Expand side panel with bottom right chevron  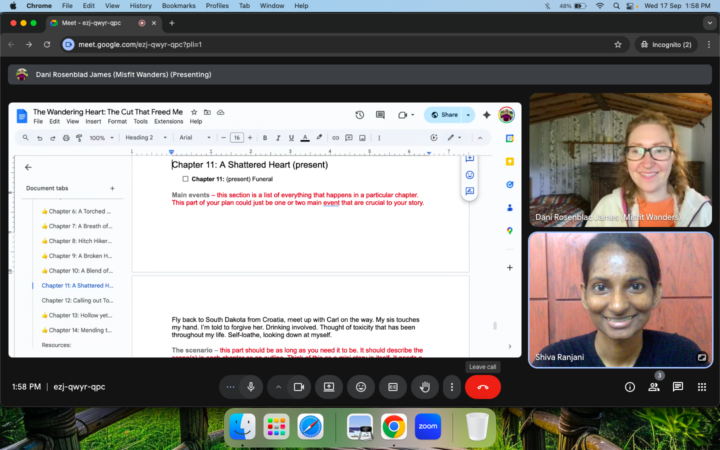click(x=510, y=346)
